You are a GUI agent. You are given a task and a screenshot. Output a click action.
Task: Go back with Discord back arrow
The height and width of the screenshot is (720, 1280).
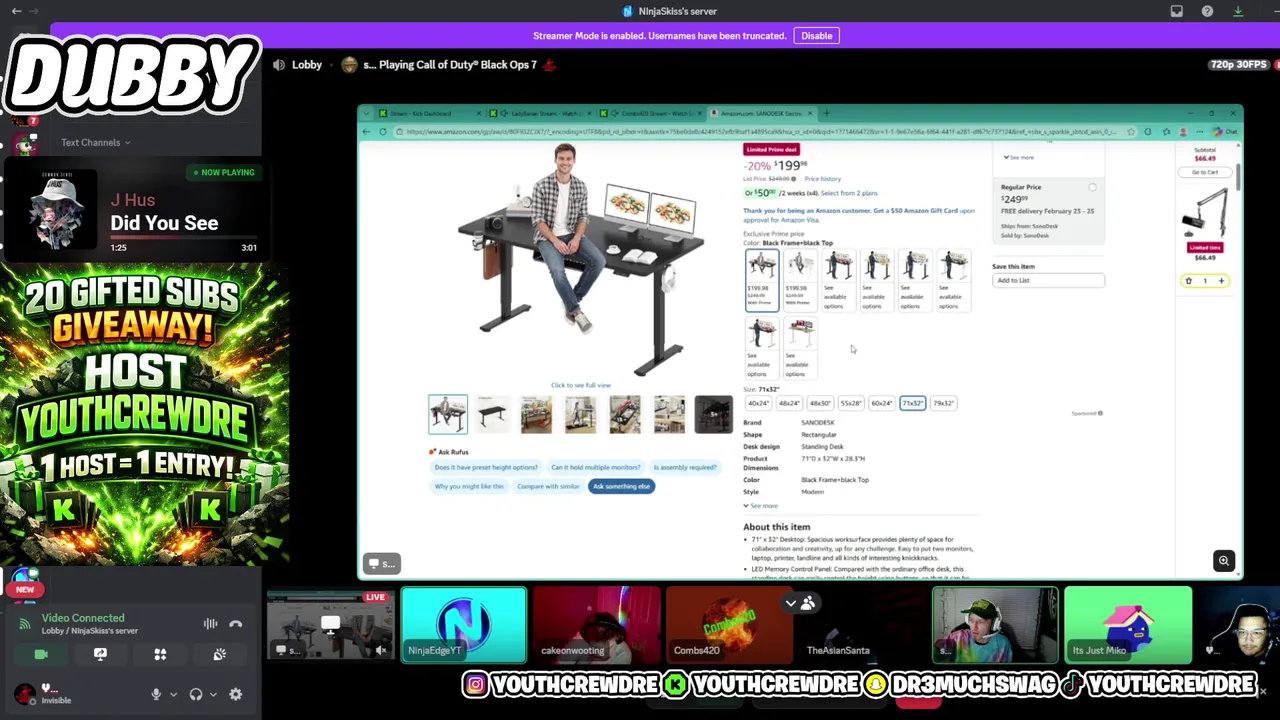pyautogui.click(x=16, y=11)
